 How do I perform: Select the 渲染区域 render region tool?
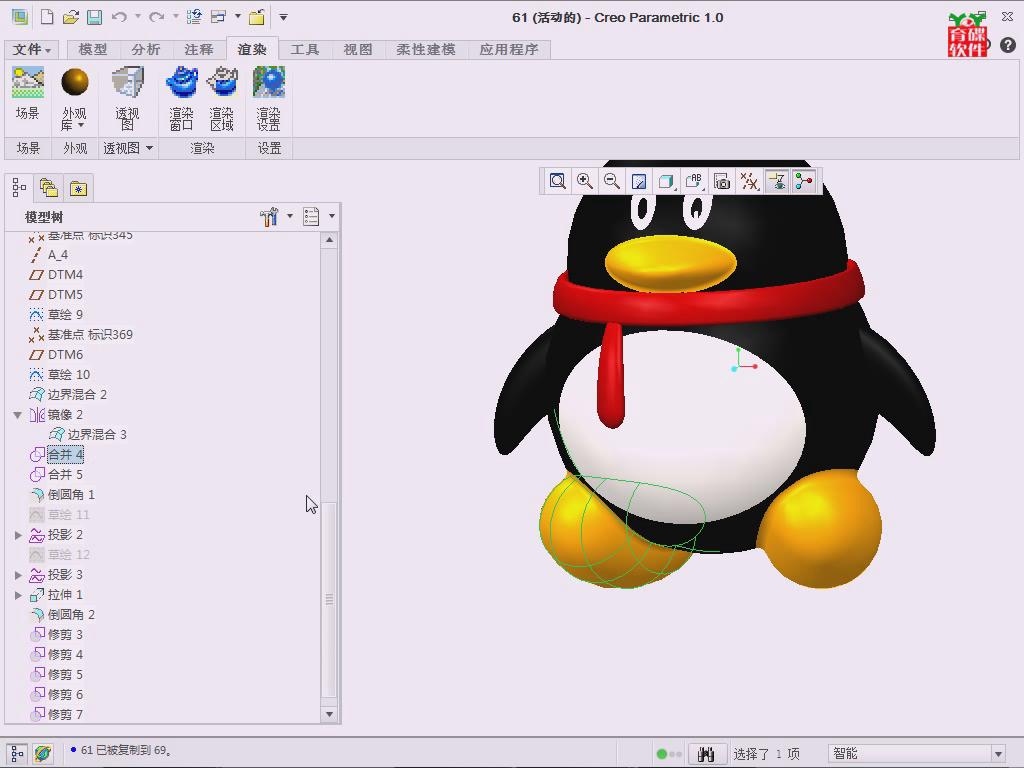[222, 99]
